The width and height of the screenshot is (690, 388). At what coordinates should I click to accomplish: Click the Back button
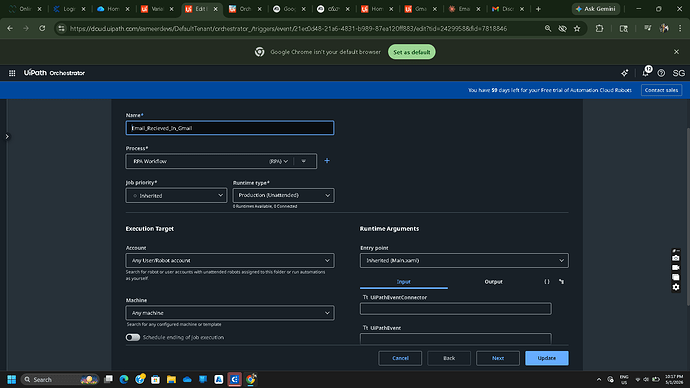tap(449, 358)
